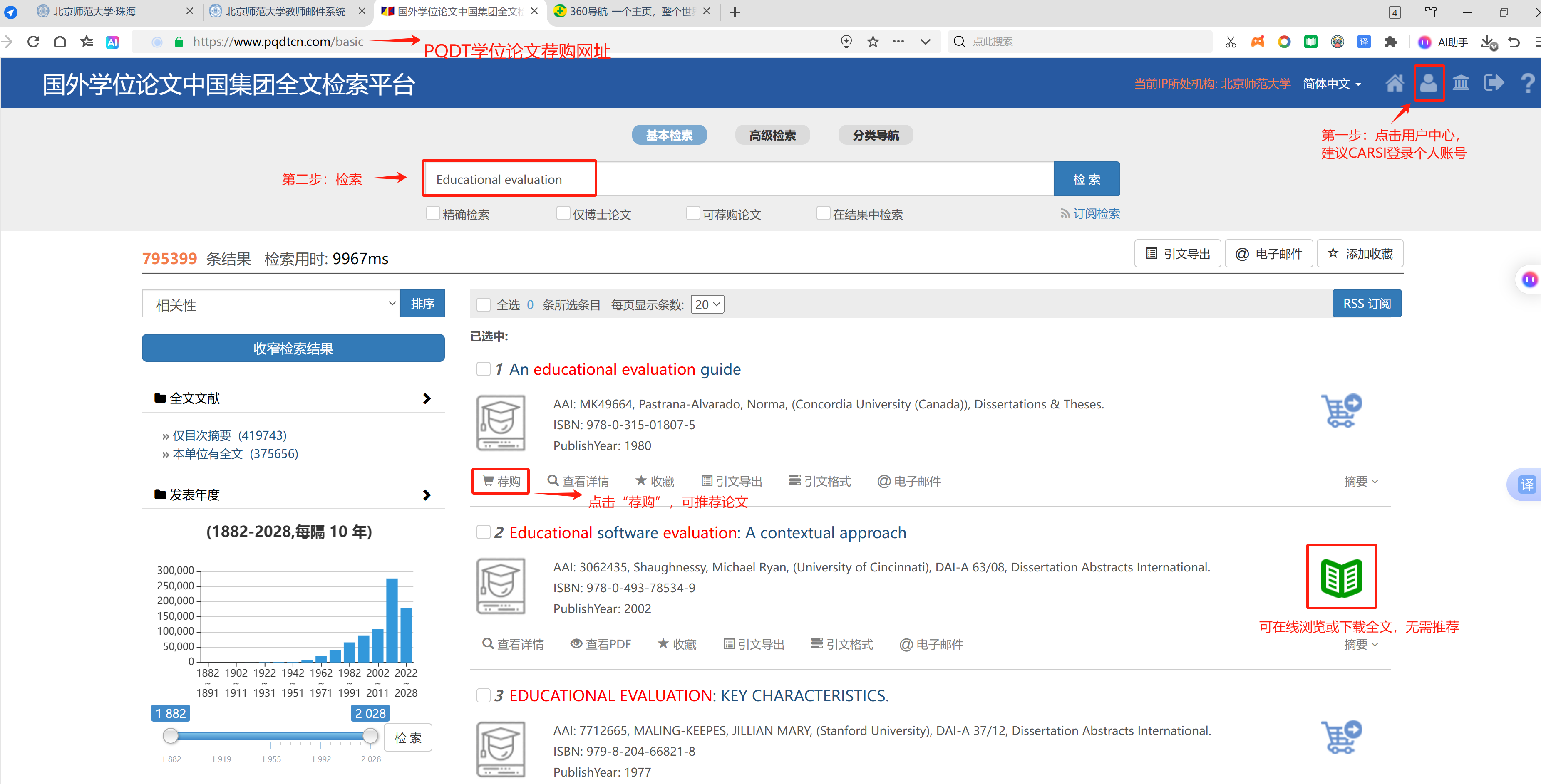
Task: Click the 1882 start handle of year slider
Action: click(171, 736)
